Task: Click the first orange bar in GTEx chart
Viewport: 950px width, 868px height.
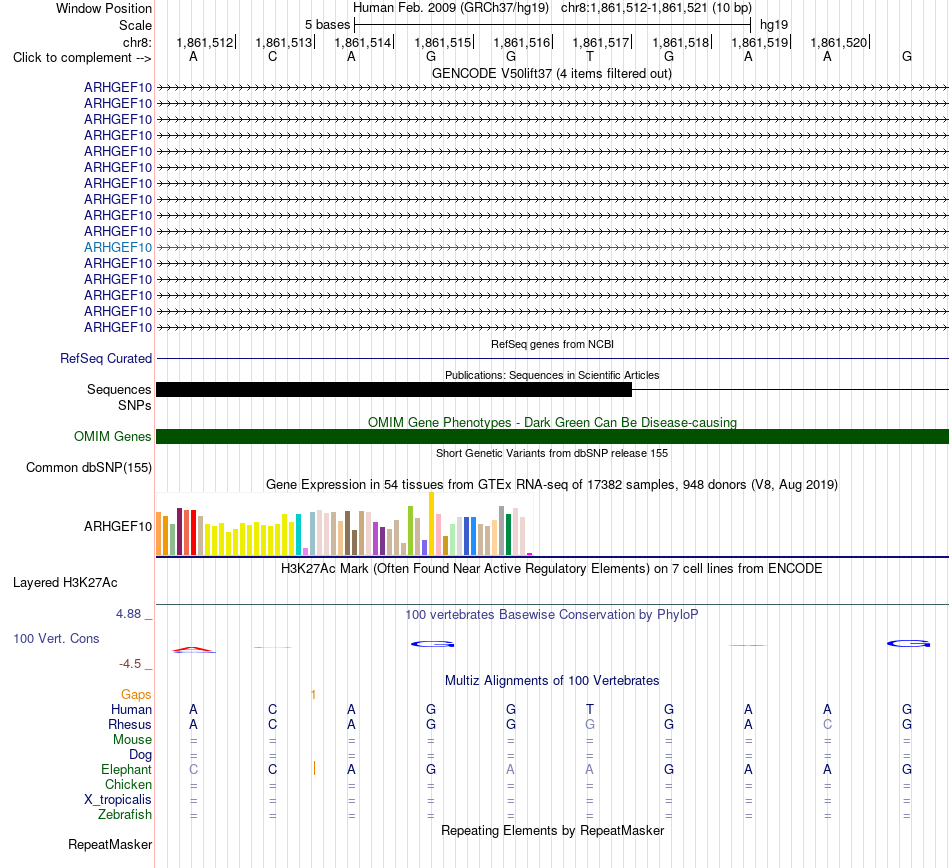Action: point(159,534)
